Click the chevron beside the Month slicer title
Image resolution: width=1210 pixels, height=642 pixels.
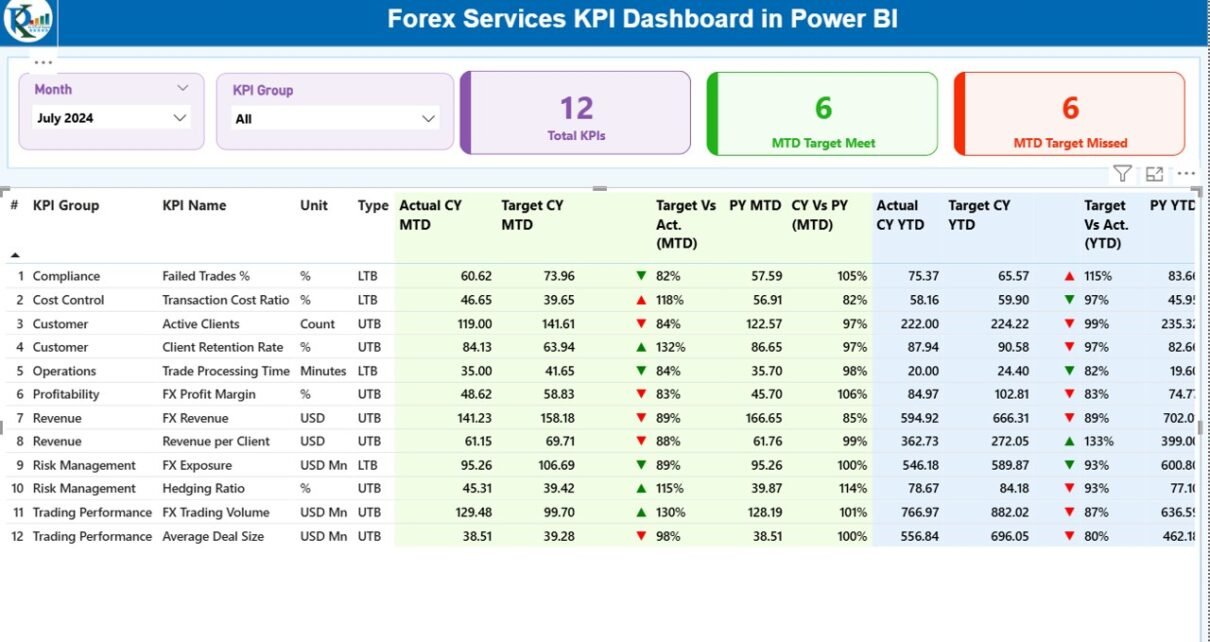pyautogui.click(x=182, y=89)
